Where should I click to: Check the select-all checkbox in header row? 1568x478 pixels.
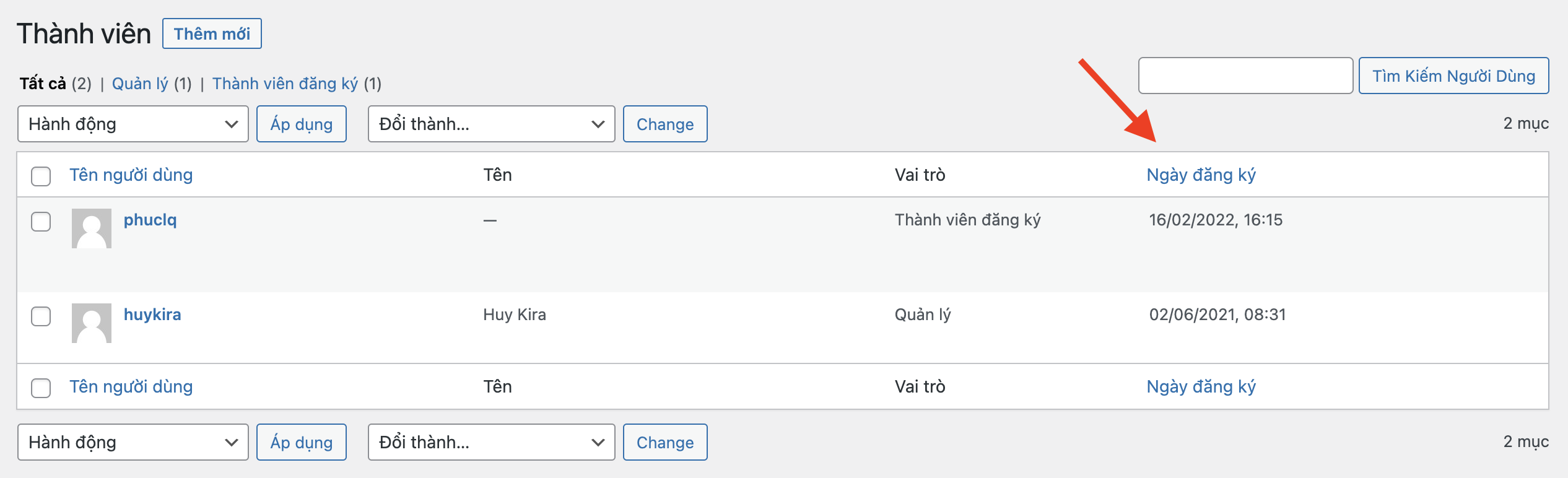point(40,175)
